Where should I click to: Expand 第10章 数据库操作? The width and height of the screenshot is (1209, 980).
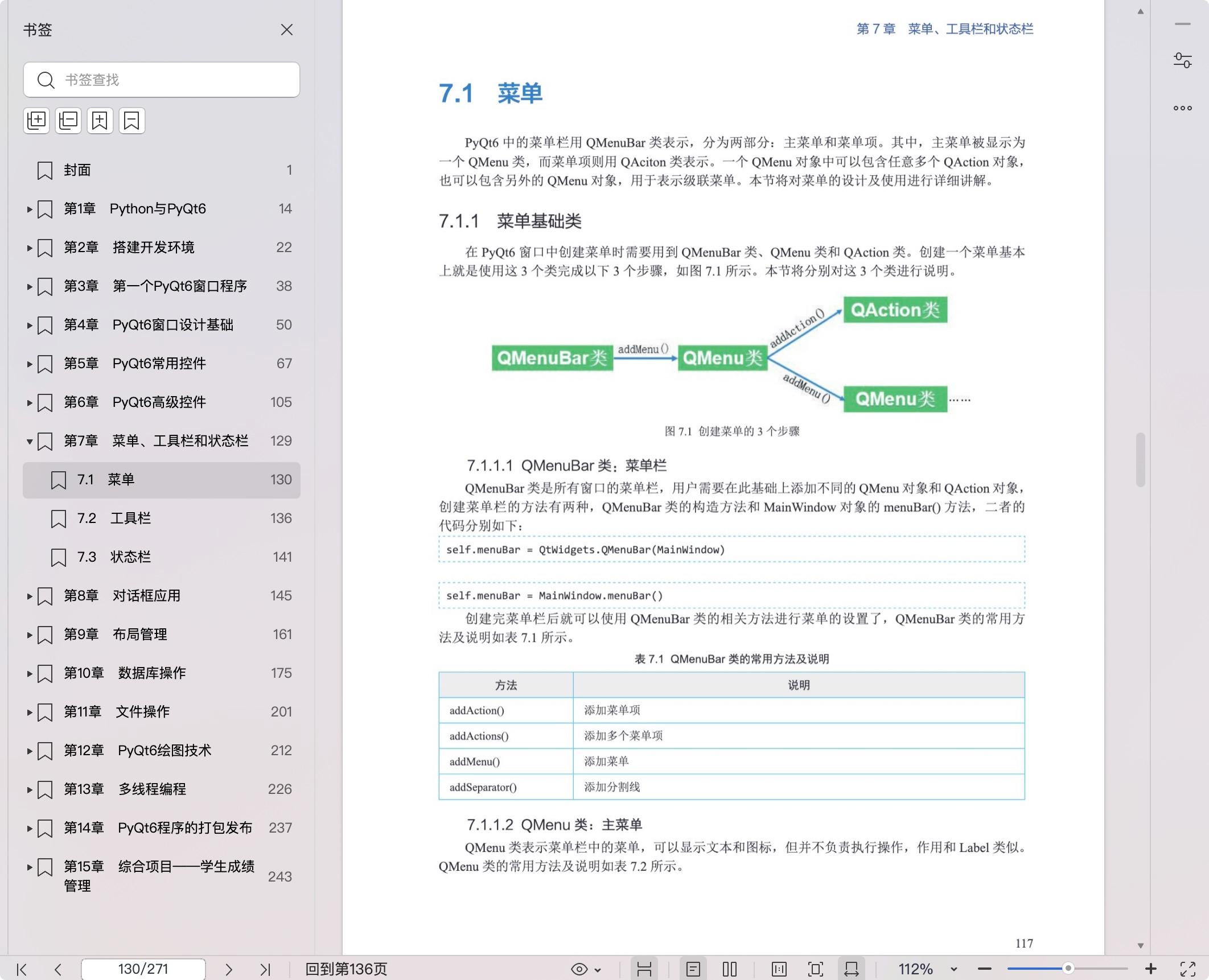[29, 674]
